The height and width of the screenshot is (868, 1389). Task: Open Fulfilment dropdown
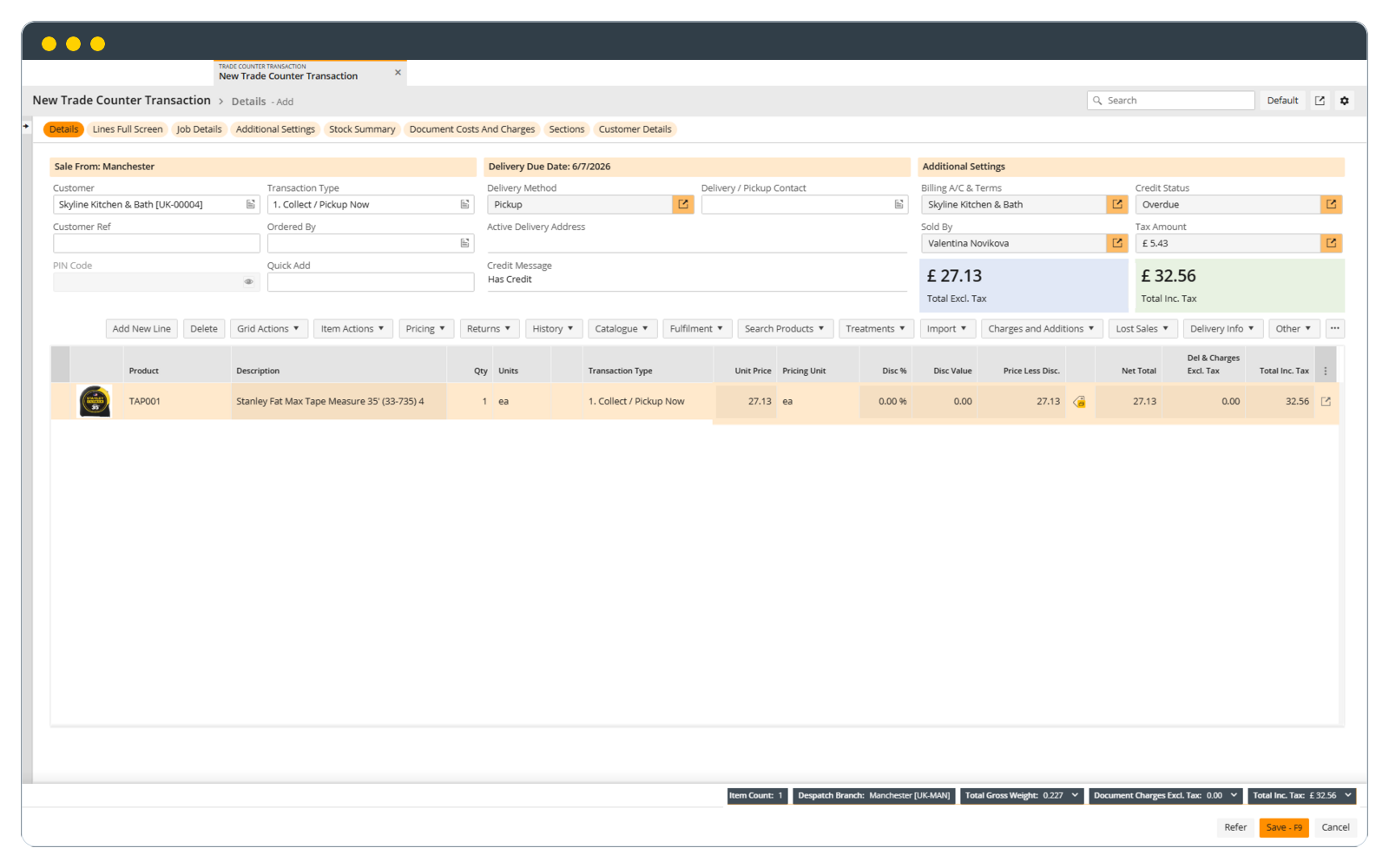coord(697,329)
